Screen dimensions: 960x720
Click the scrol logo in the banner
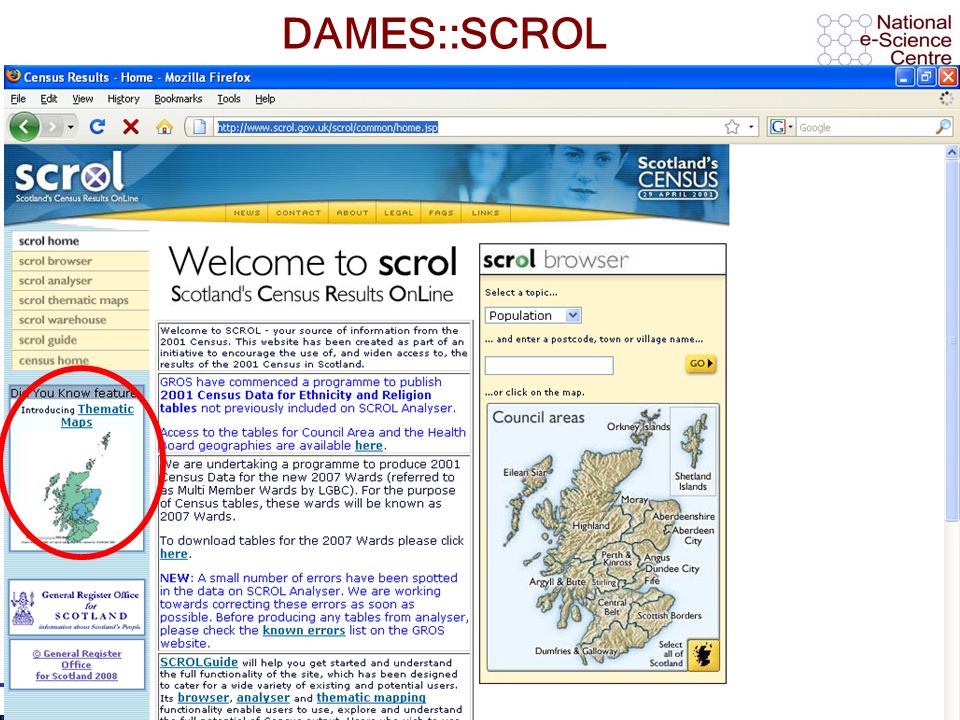69,177
